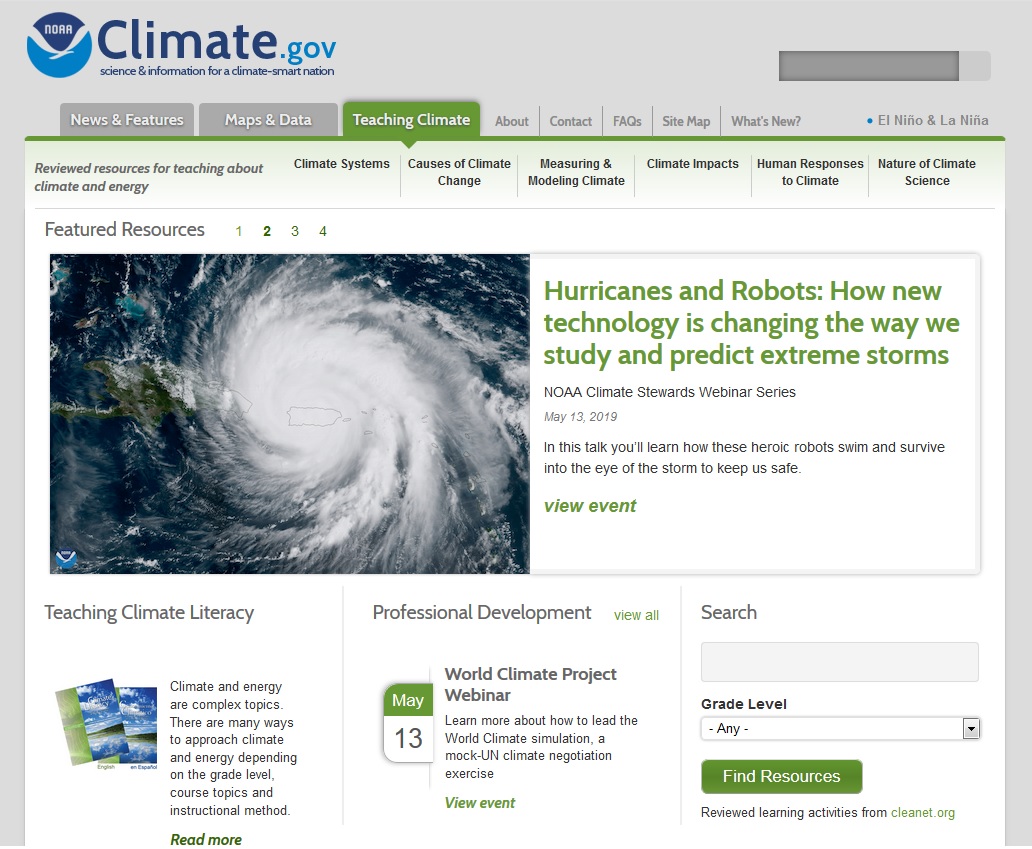Open the Causes of Climate Change section
The height and width of the screenshot is (849, 1032).
point(459,172)
